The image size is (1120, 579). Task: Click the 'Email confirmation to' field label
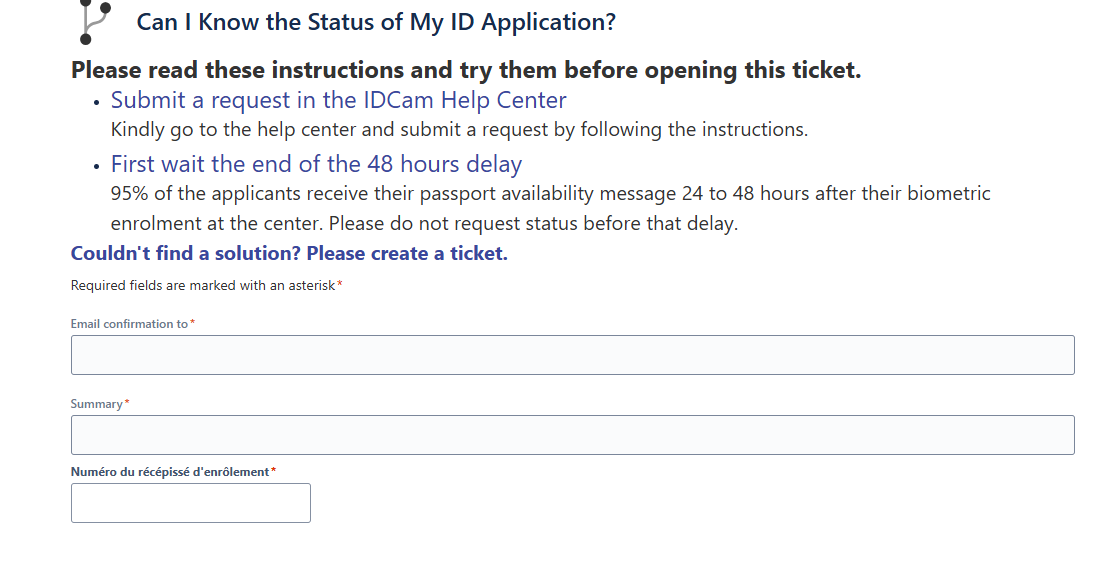[129, 324]
